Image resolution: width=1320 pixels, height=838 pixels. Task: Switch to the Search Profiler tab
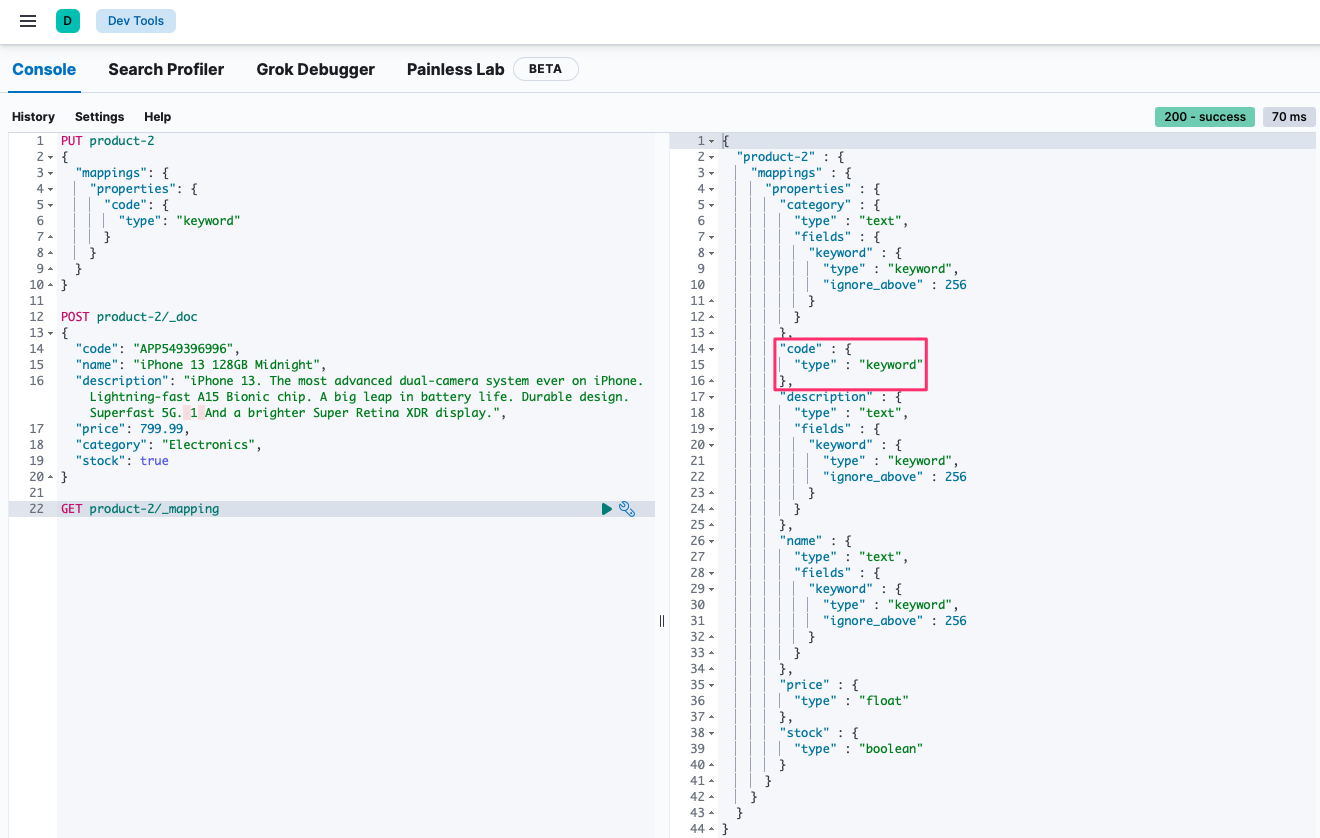[x=166, y=69]
